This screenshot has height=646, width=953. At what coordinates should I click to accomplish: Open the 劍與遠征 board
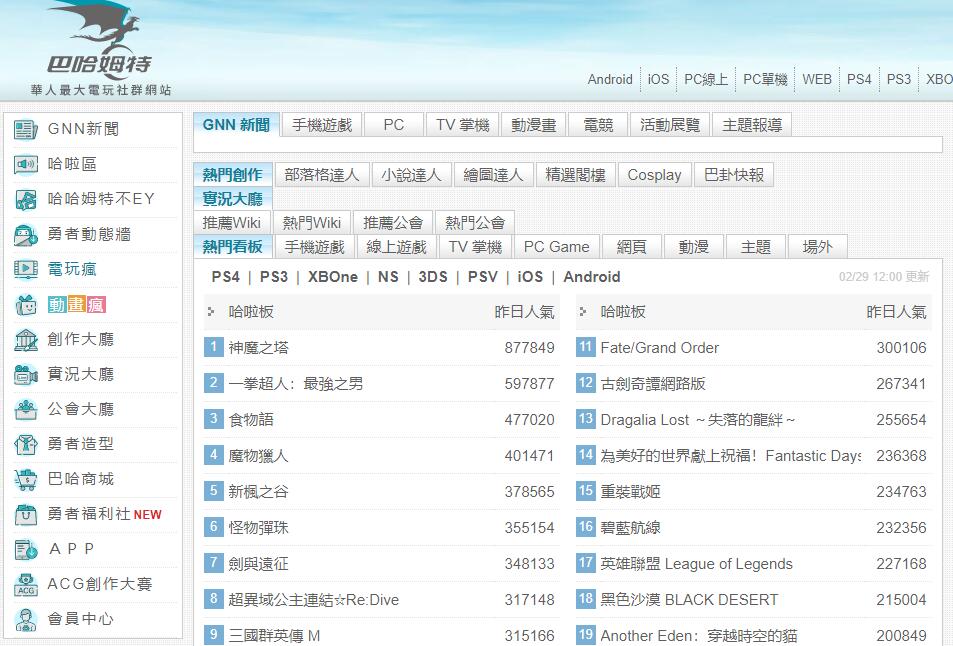[x=258, y=564]
